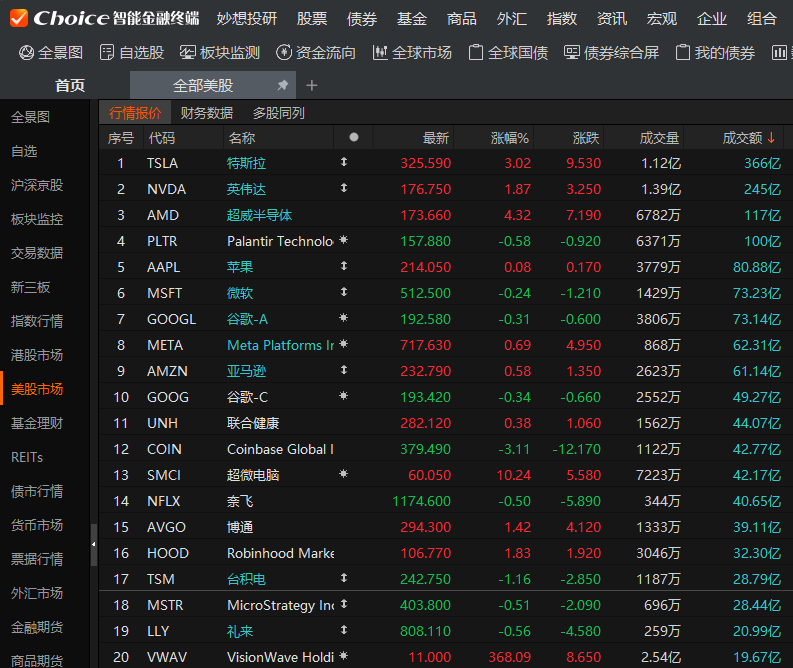Screen dimensions: 793x668
Task: Select the NFLX price 1174.600
Action: tap(421, 501)
